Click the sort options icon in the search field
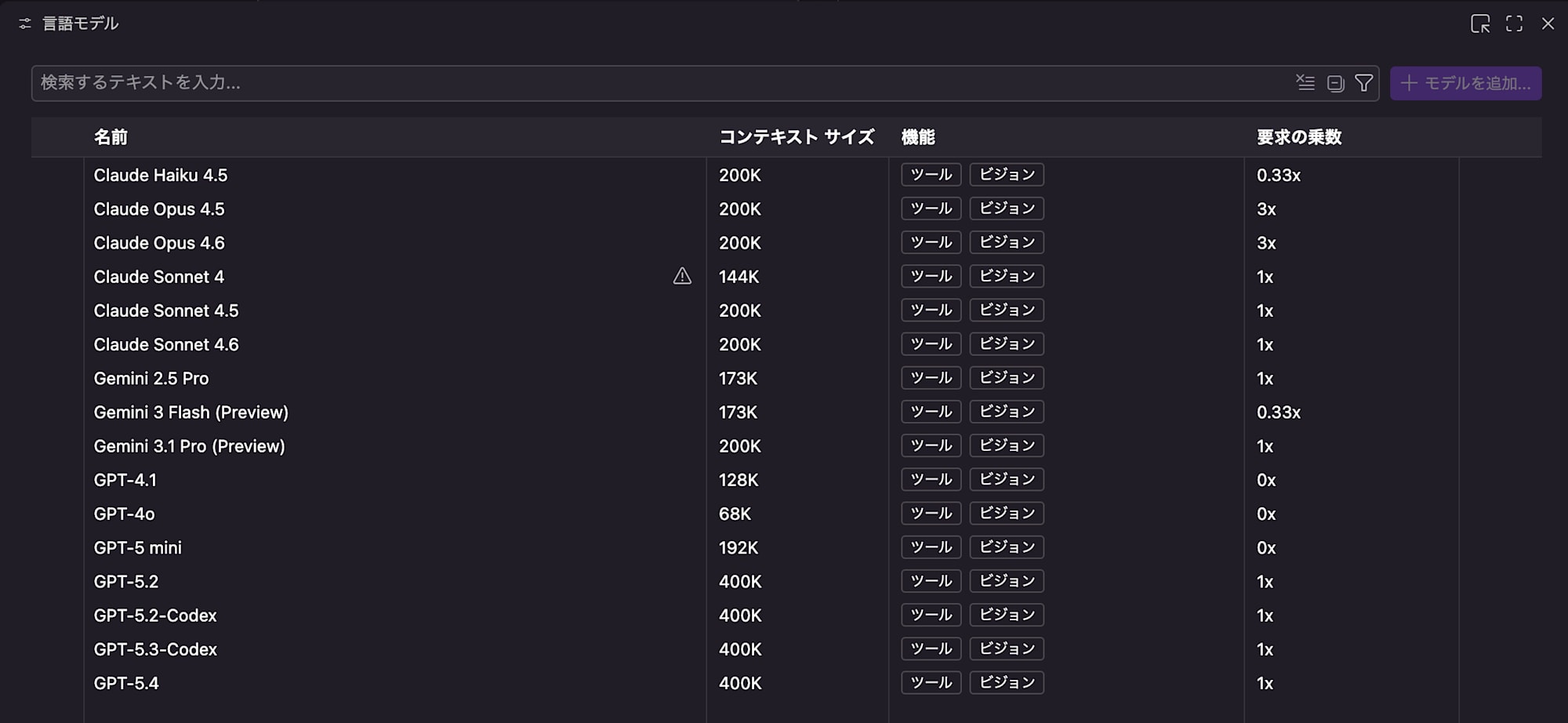 coord(1305,82)
